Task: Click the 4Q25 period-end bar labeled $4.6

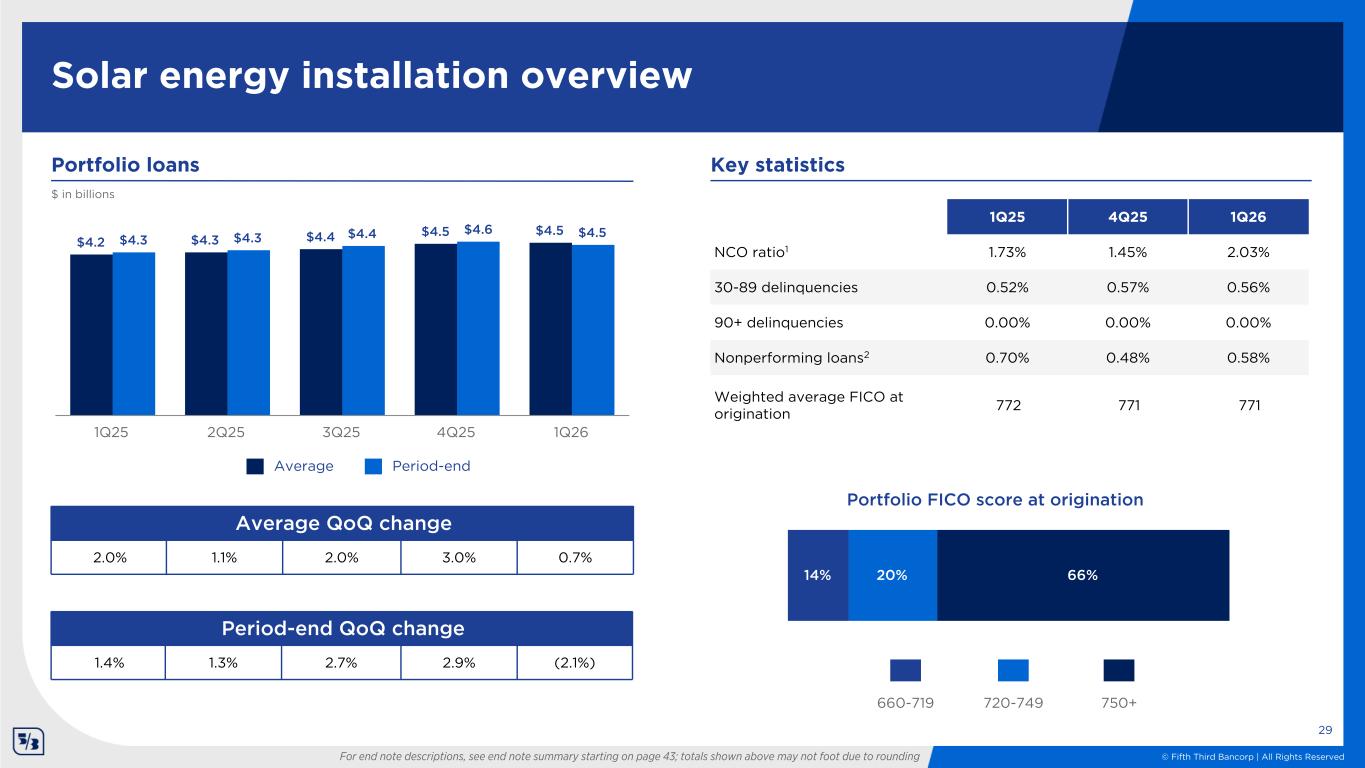Action: (478, 328)
